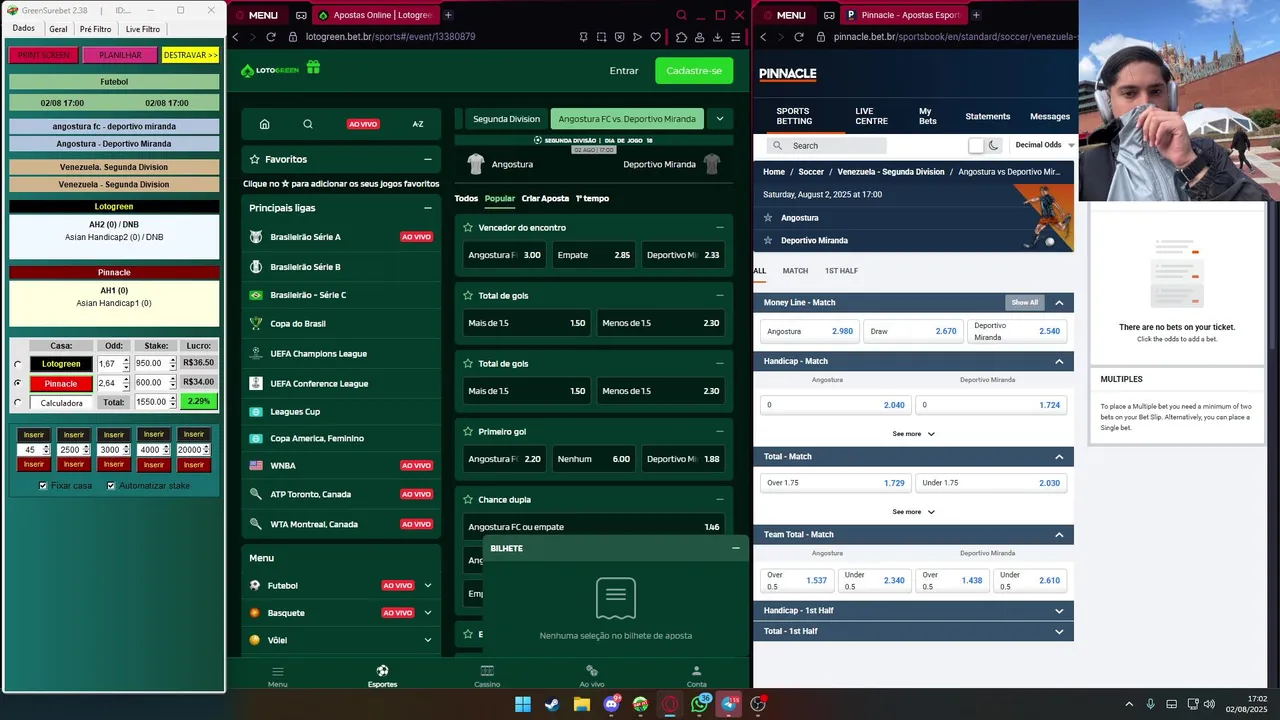Click the Pinnacle Search input field
The image size is (1280, 720).
[826, 146]
